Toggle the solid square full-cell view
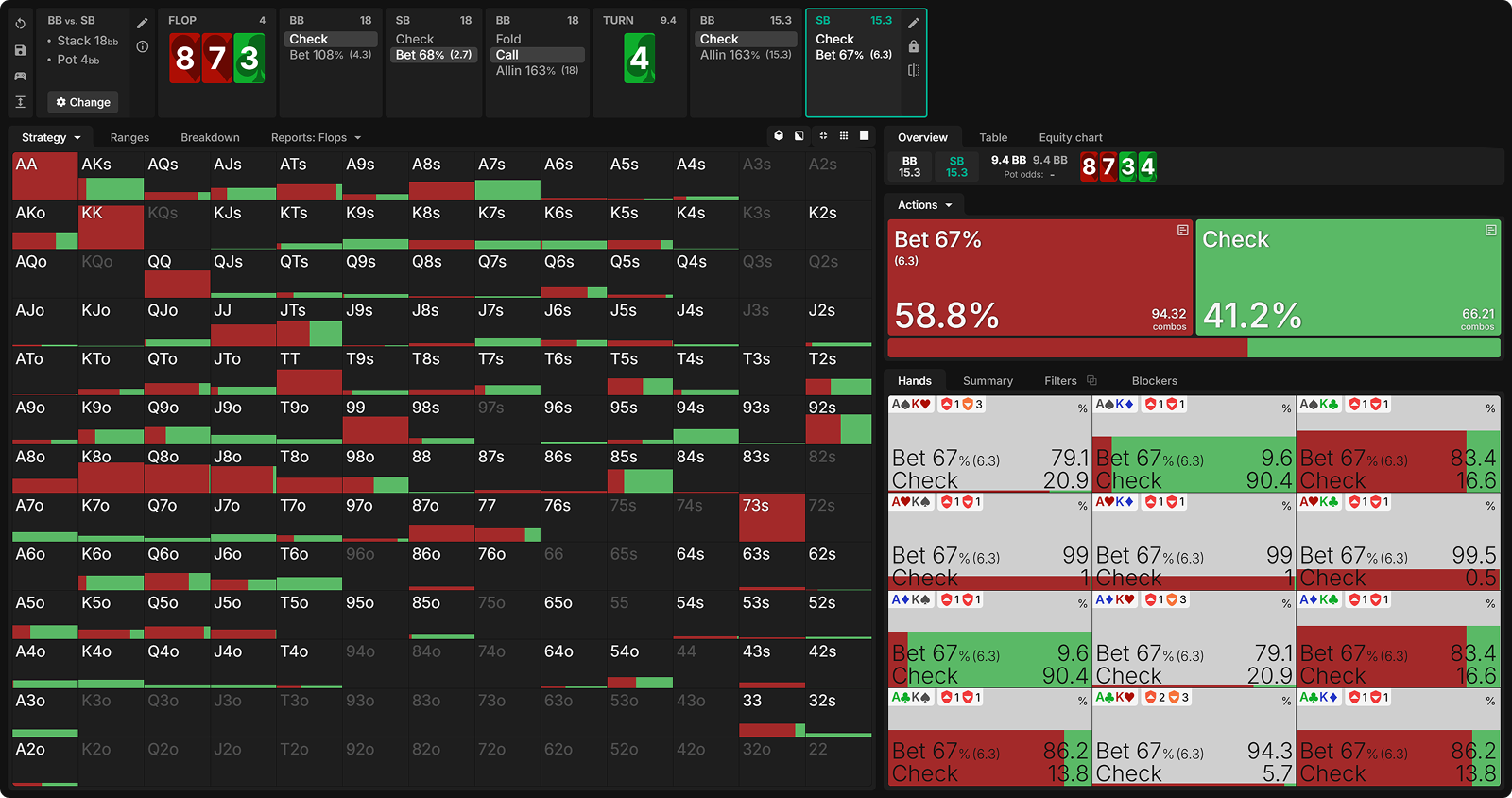Viewport: 1512px width, 798px height. pos(865,136)
